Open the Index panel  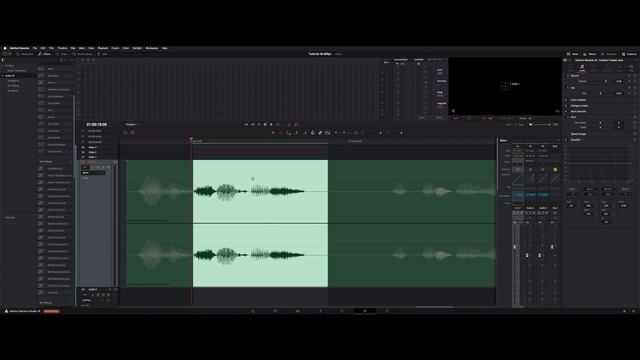(x=62, y=54)
